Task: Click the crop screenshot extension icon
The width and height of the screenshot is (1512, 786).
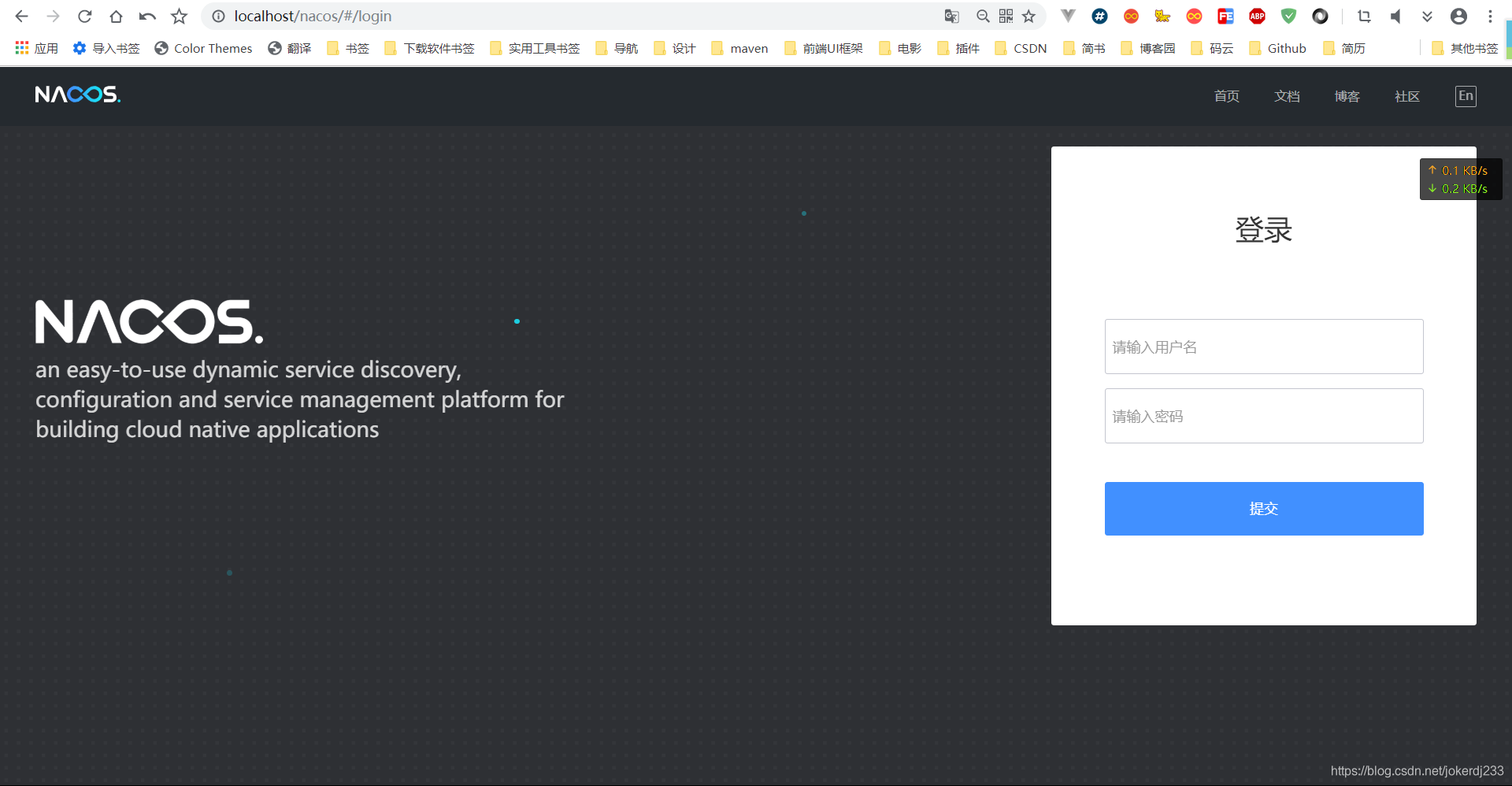Action: pyautogui.click(x=1364, y=16)
